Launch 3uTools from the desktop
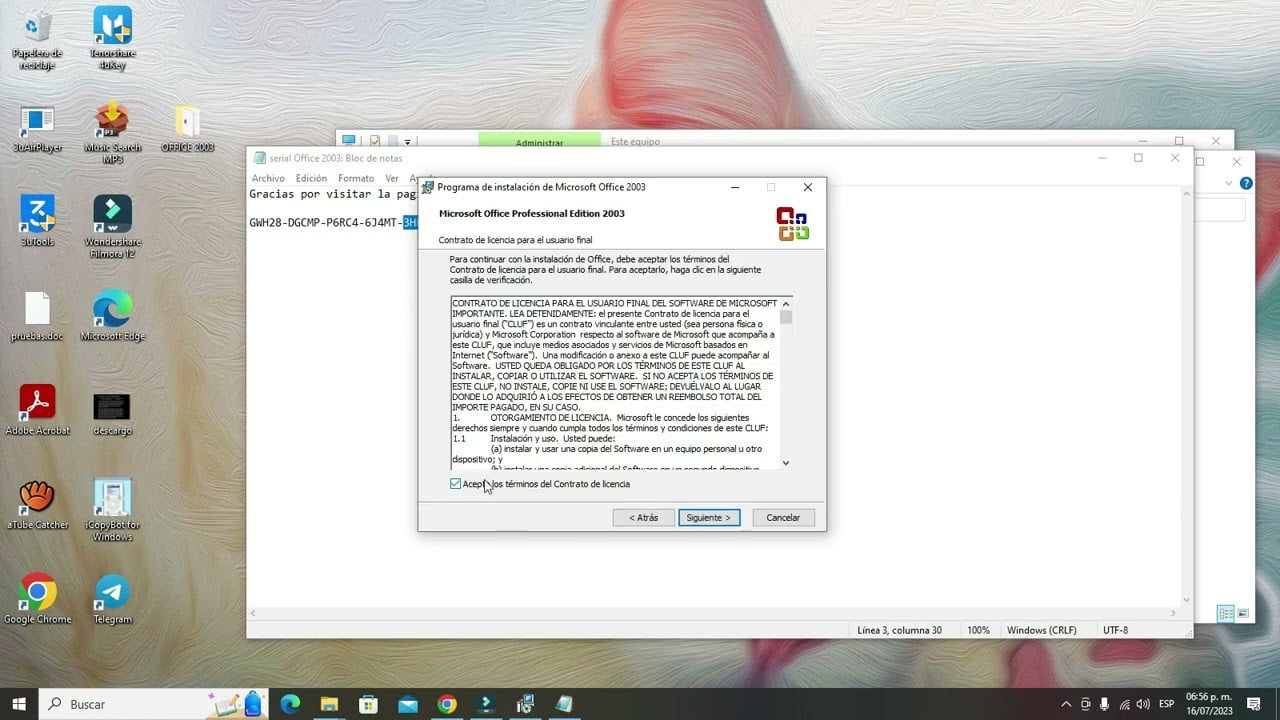This screenshot has width=1280, height=720. [37, 221]
